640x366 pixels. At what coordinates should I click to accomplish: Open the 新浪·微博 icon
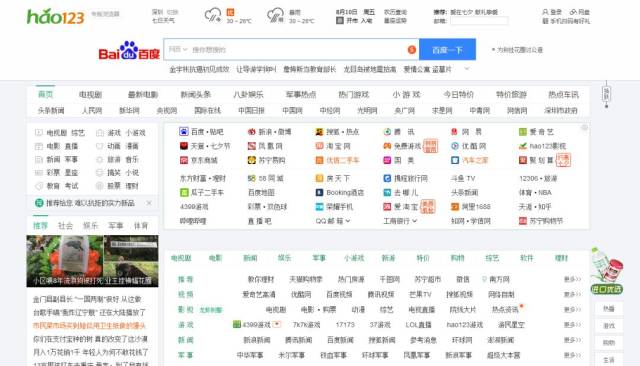[251, 132]
